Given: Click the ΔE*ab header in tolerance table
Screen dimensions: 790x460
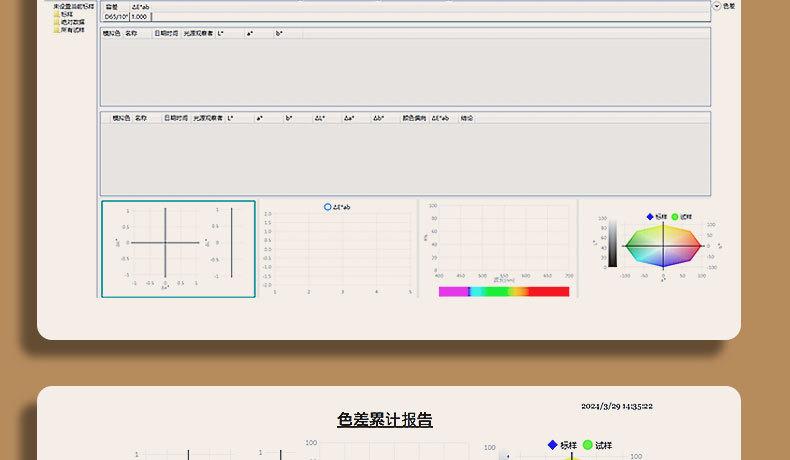Looking at the screenshot, I should (141, 7).
